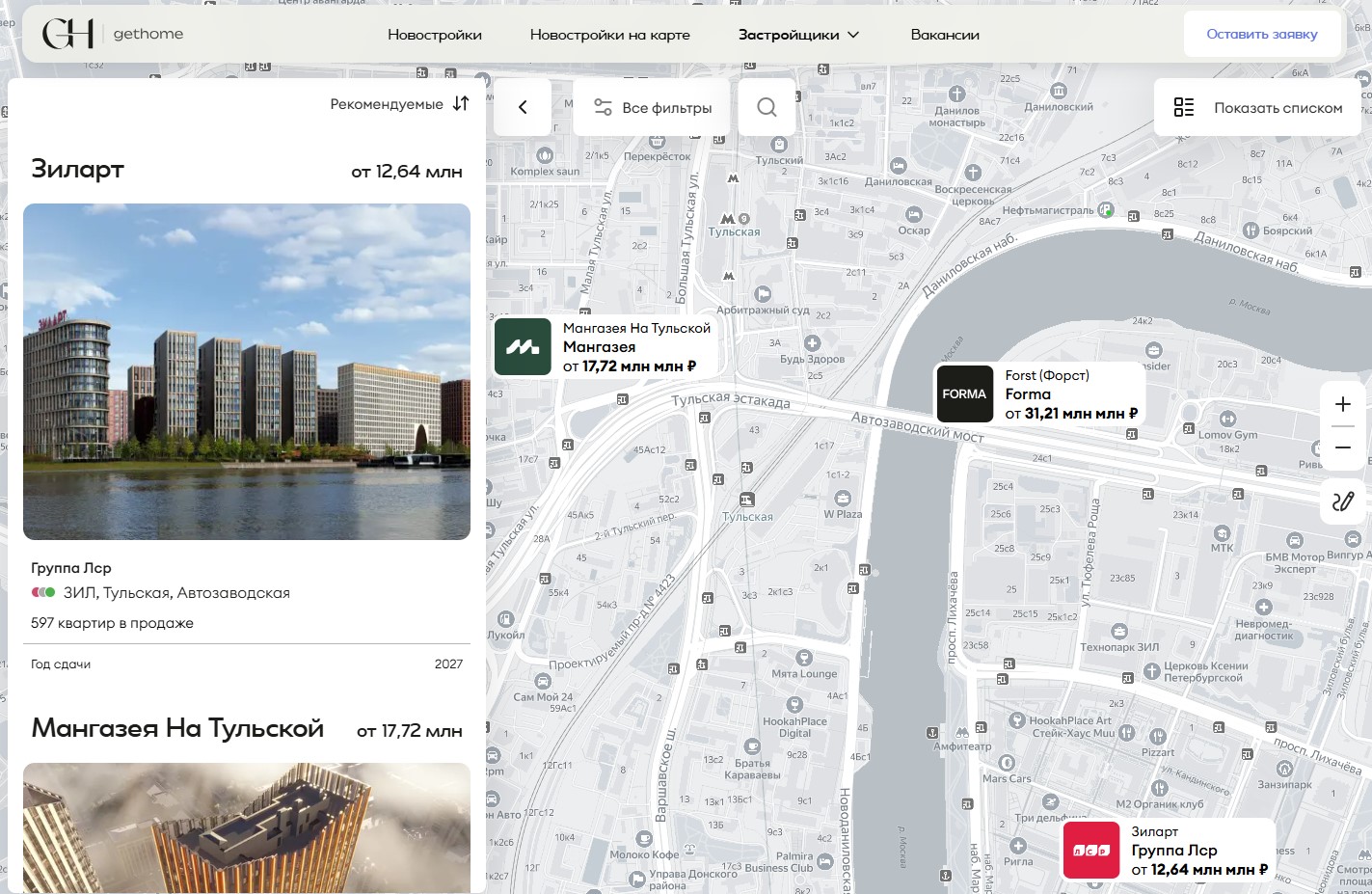The width and height of the screenshot is (1372, 894).
Task: Open Все фильтры
Action: (652, 107)
